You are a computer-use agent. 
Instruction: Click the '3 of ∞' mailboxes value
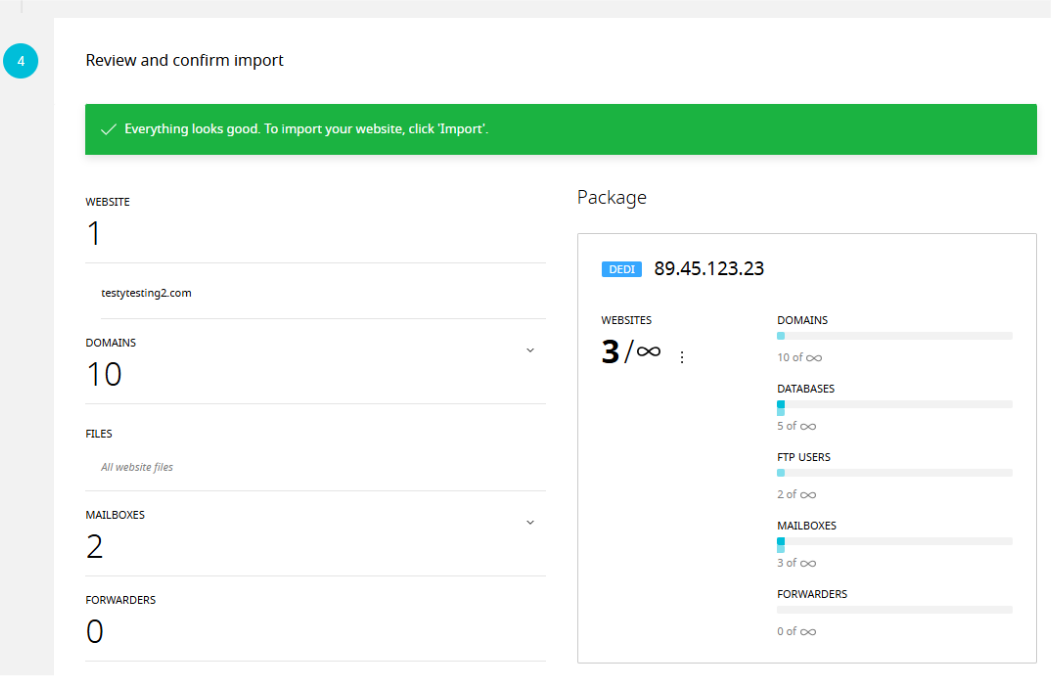796,563
